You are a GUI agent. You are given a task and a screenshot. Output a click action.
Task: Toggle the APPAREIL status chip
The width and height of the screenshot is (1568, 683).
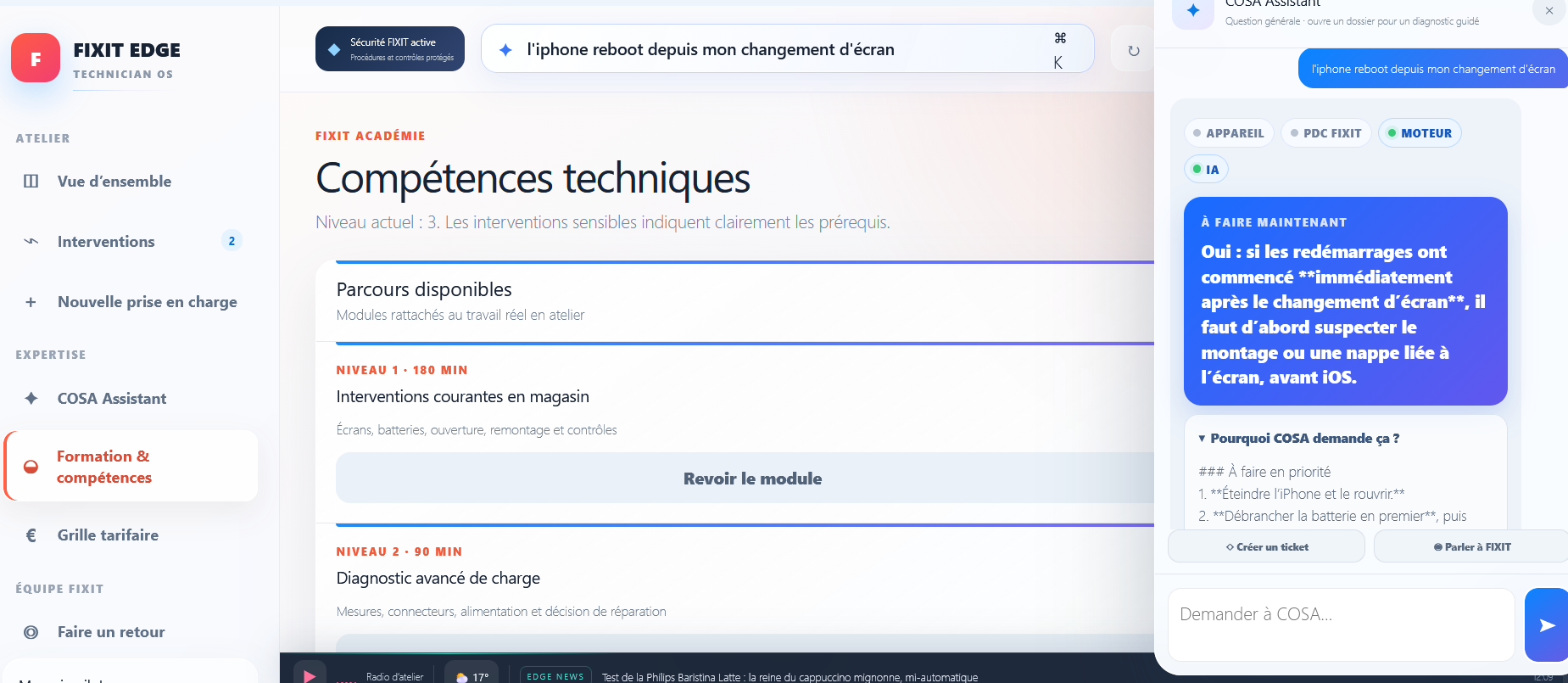click(1229, 133)
